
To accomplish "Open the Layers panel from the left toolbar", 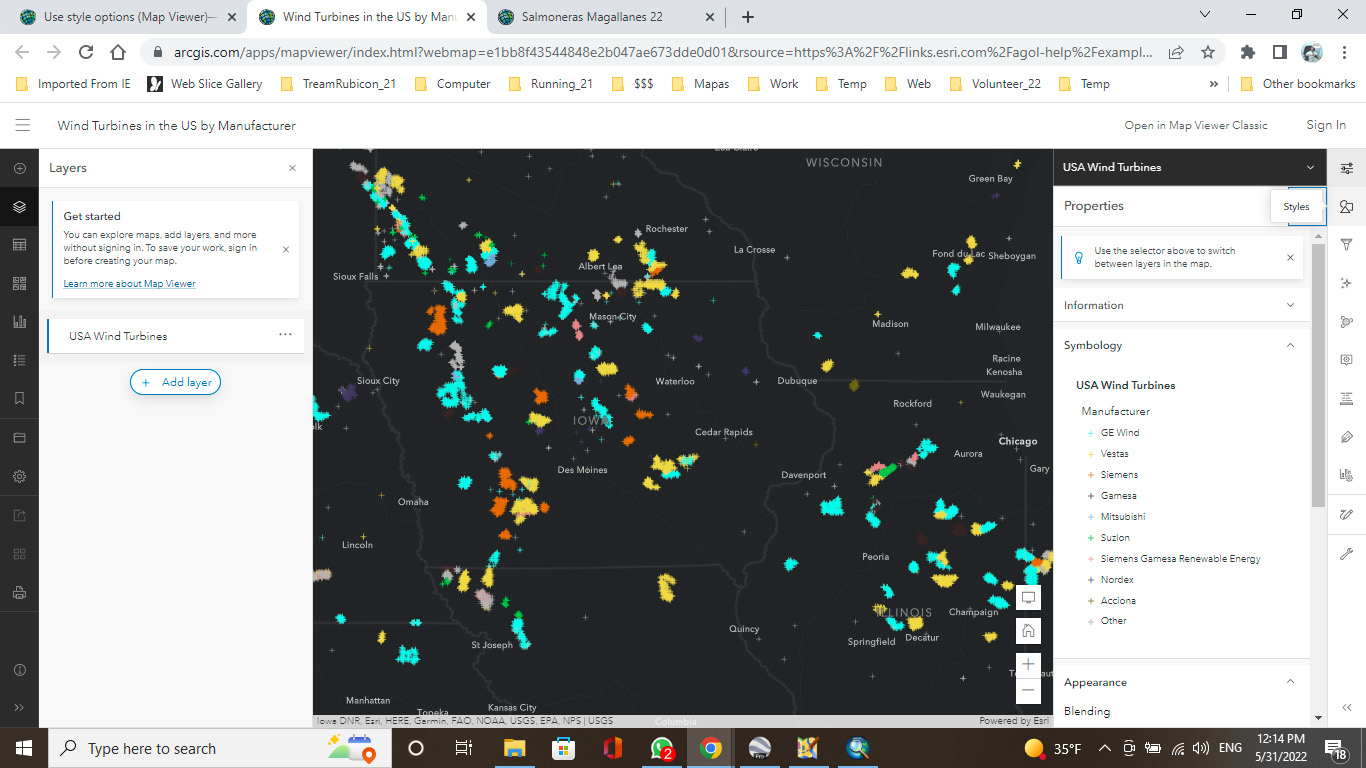I will click(19, 207).
